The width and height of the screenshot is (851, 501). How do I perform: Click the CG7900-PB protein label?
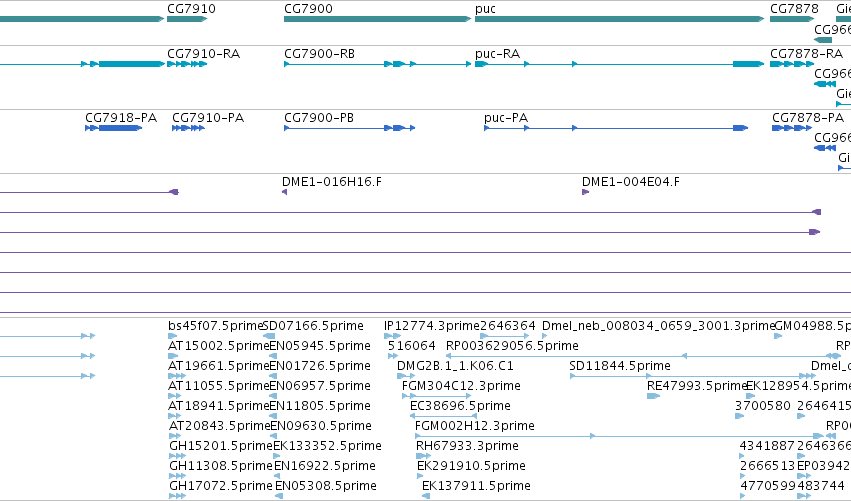(x=319, y=118)
